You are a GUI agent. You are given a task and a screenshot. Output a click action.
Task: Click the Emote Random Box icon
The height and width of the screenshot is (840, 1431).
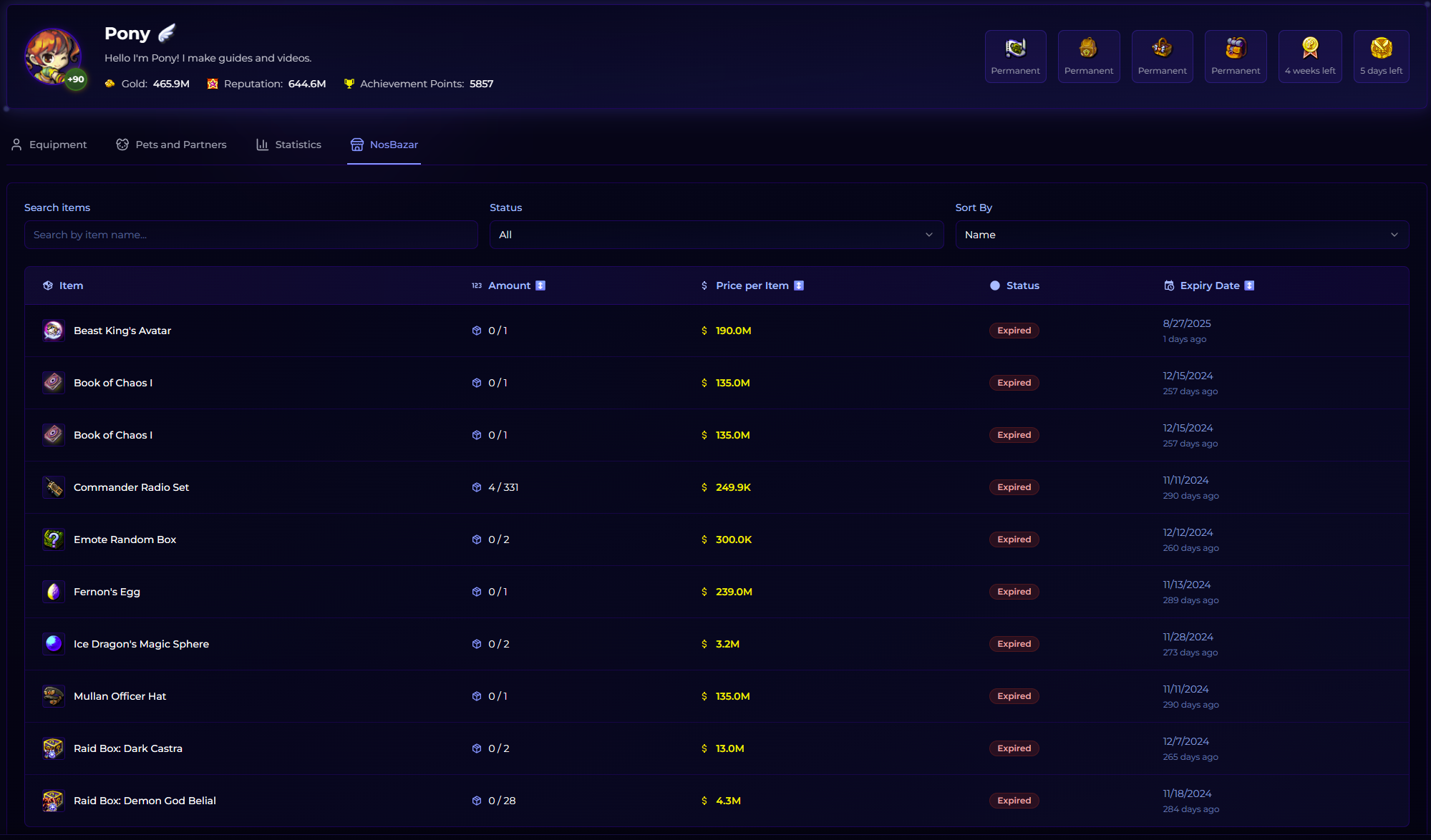[x=53, y=539]
